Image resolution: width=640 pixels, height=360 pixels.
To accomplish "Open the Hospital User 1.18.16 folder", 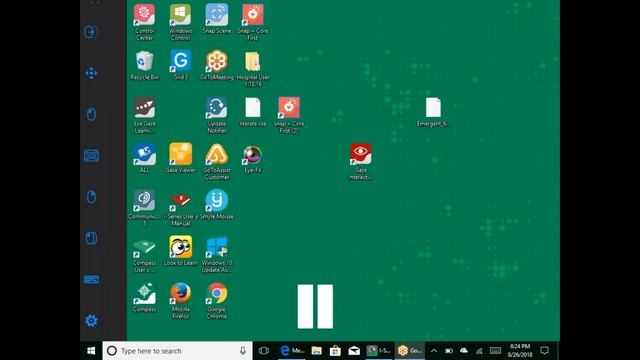I will click(253, 69).
